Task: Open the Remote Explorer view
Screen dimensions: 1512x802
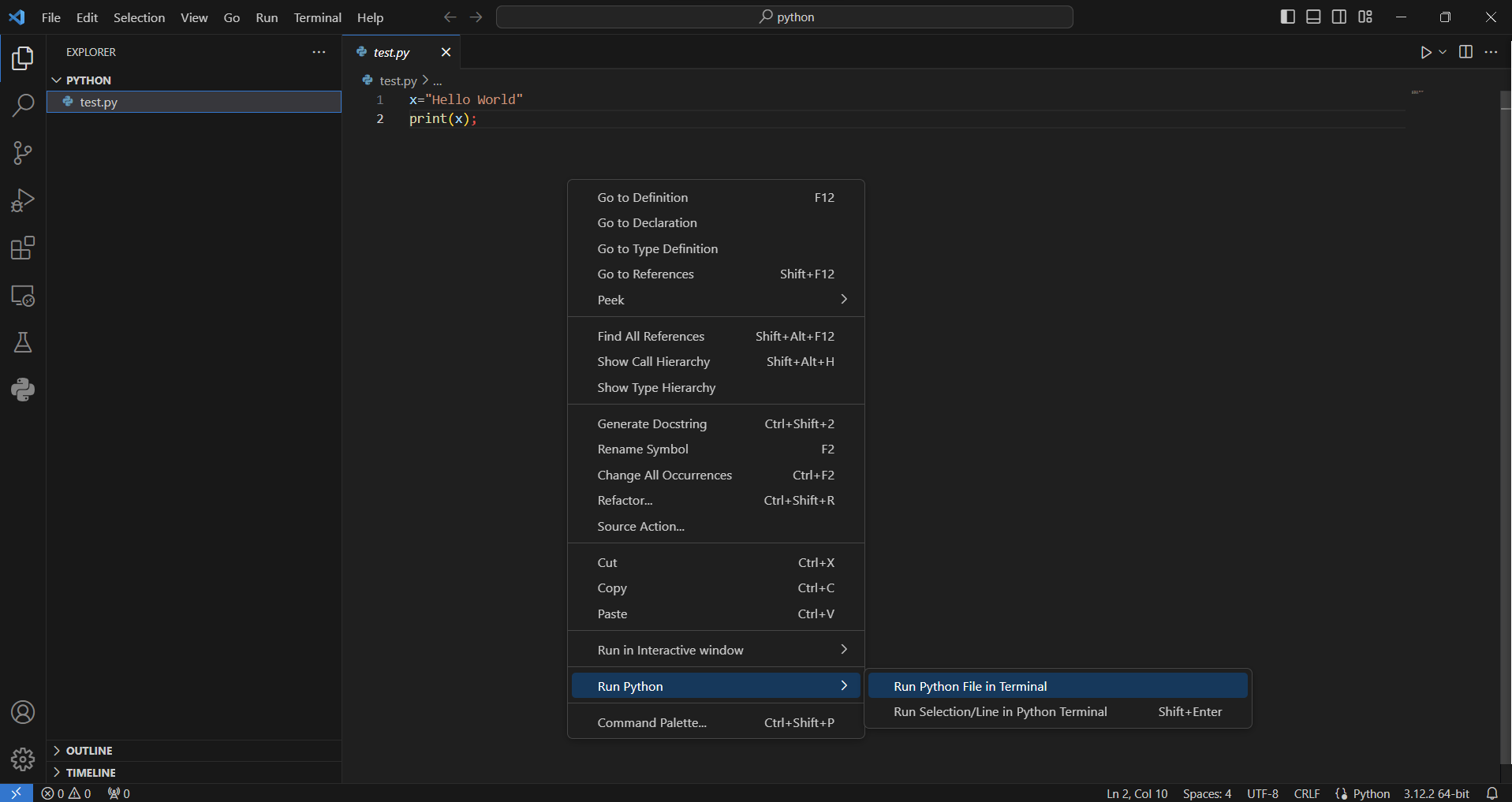Action: [23, 297]
